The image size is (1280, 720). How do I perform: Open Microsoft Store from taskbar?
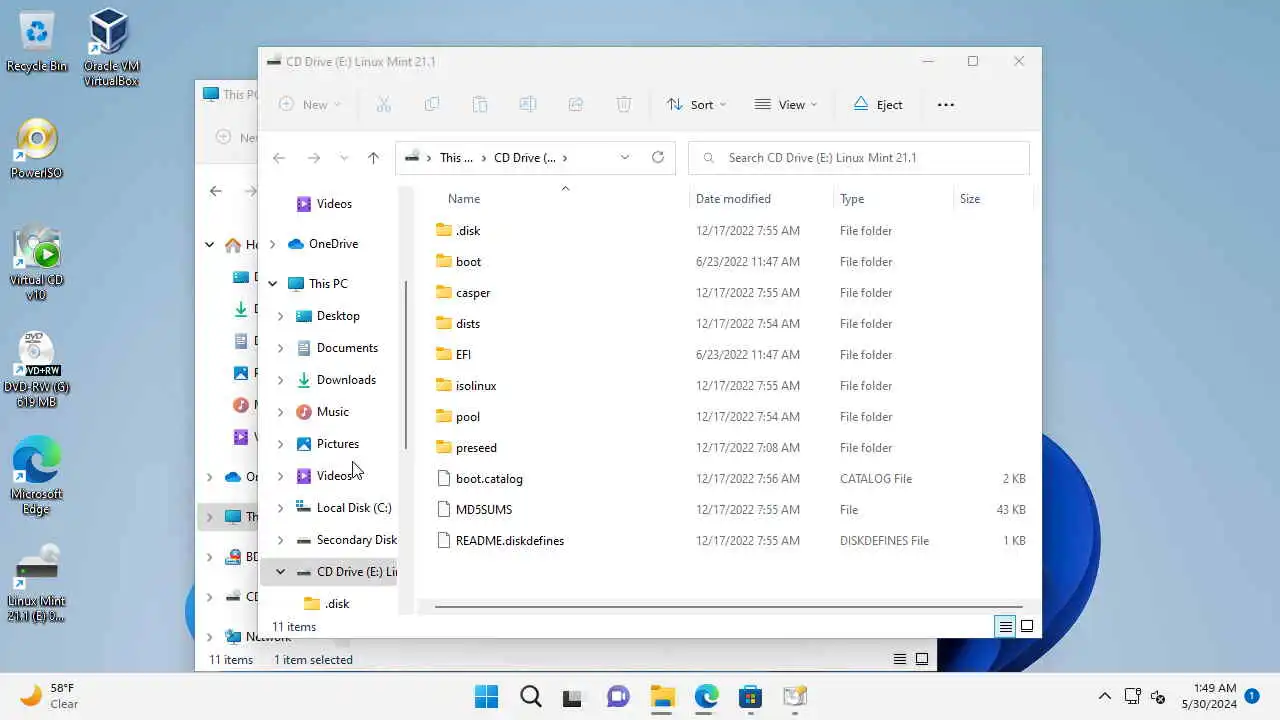point(750,696)
